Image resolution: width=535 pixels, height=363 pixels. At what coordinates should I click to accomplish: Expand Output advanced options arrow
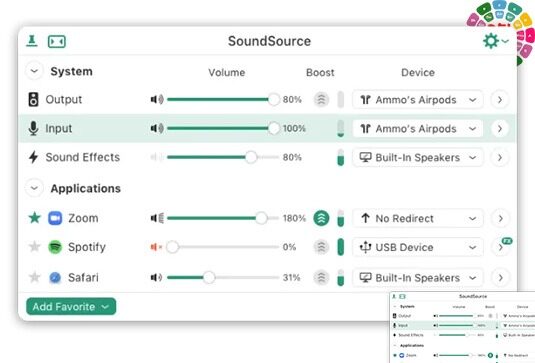tap(500, 100)
